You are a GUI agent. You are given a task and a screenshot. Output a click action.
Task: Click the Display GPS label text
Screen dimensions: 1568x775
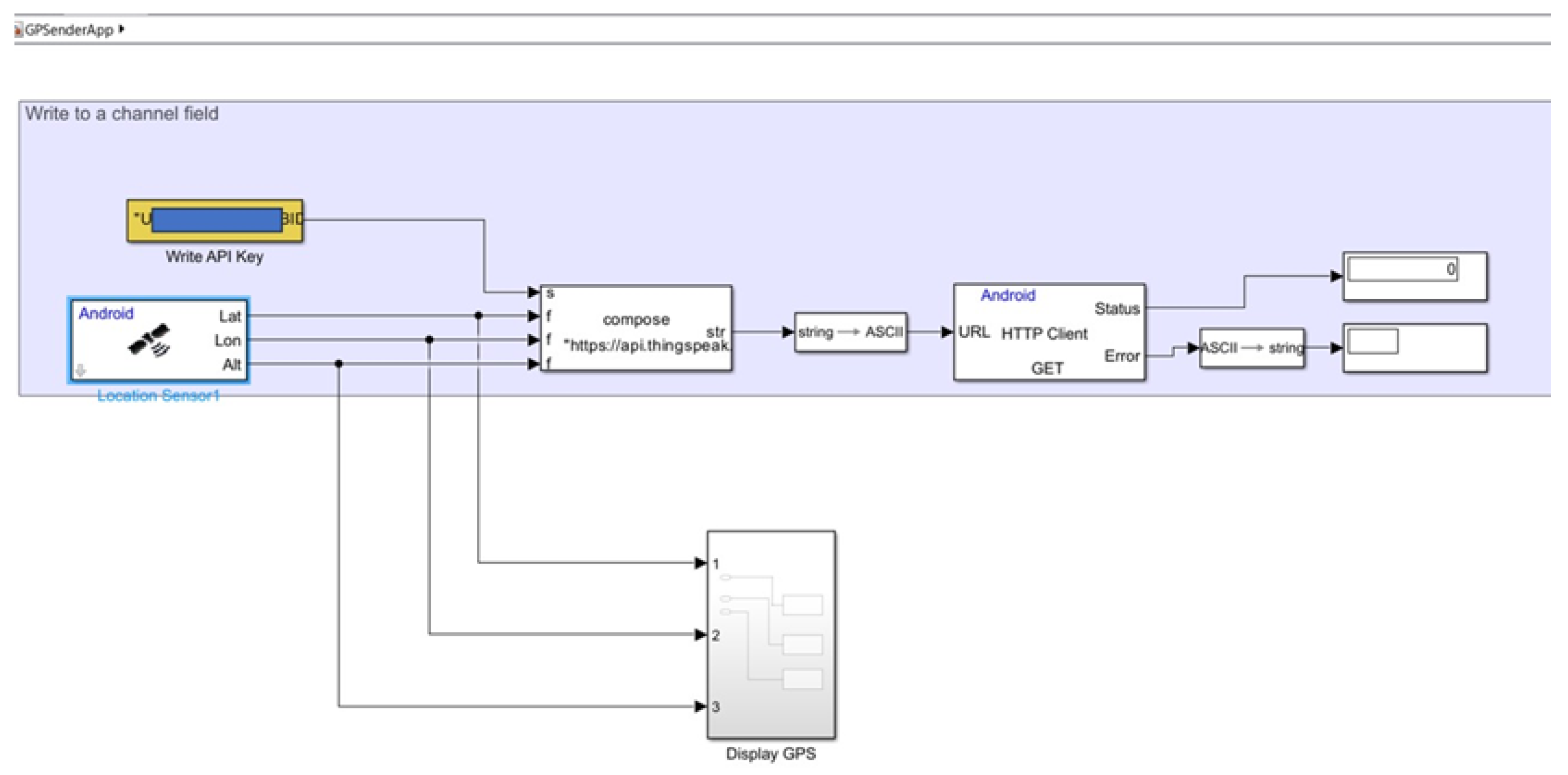click(771, 754)
